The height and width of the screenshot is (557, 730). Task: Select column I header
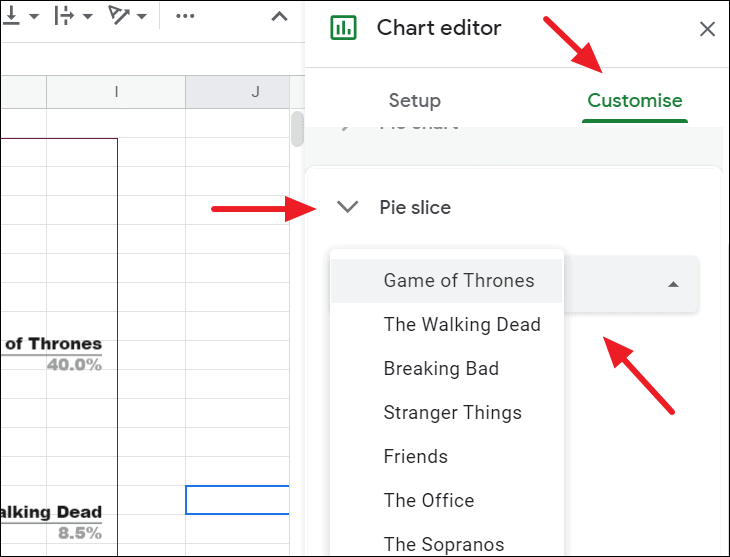(x=116, y=92)
